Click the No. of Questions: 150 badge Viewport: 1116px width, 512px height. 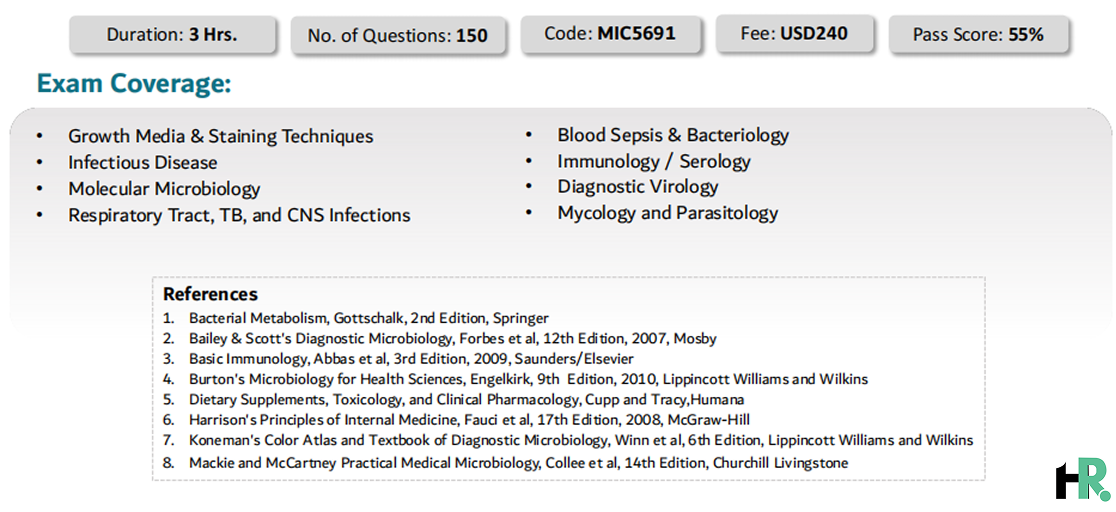(x=398, y=36)
